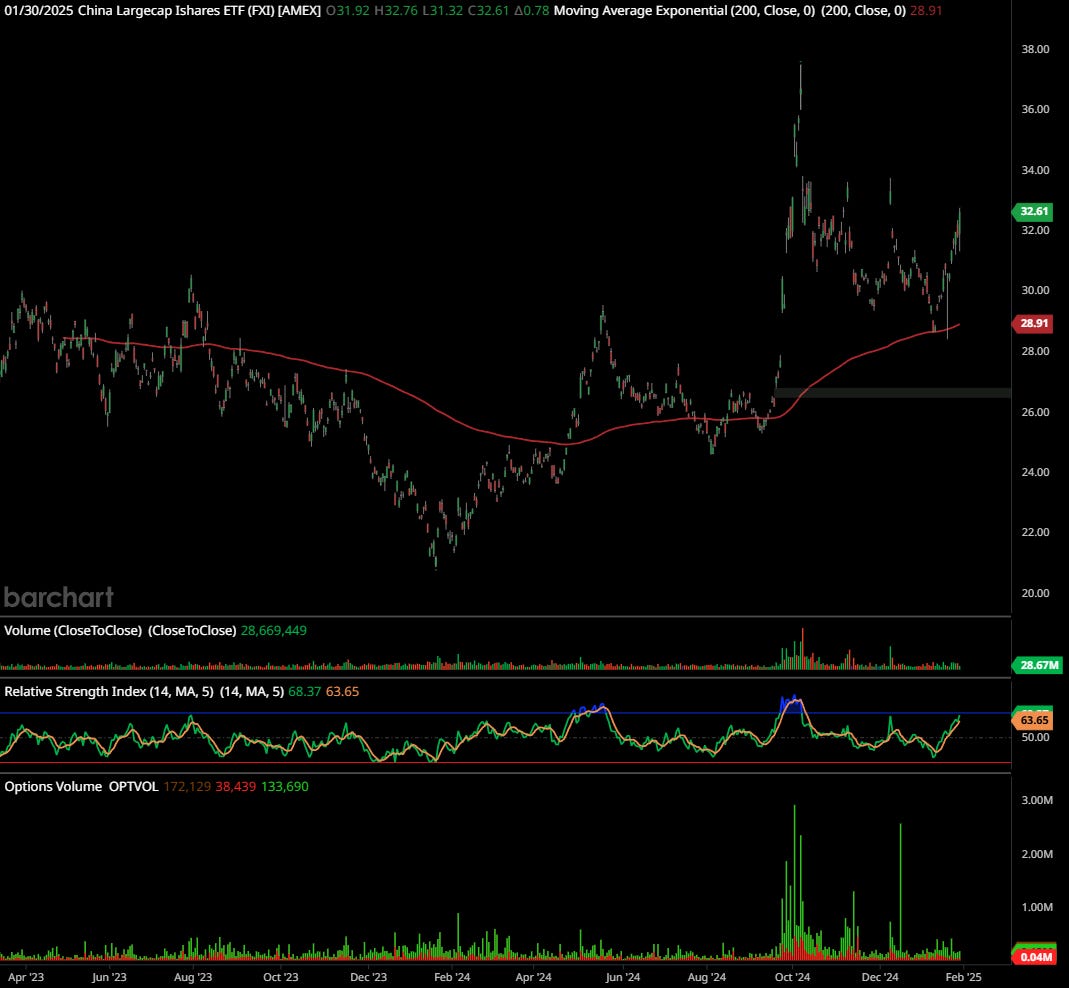Click the red 0.04M options volume tag
The width and height of the screenshot is (1069, 988).
coord(1036,957)
